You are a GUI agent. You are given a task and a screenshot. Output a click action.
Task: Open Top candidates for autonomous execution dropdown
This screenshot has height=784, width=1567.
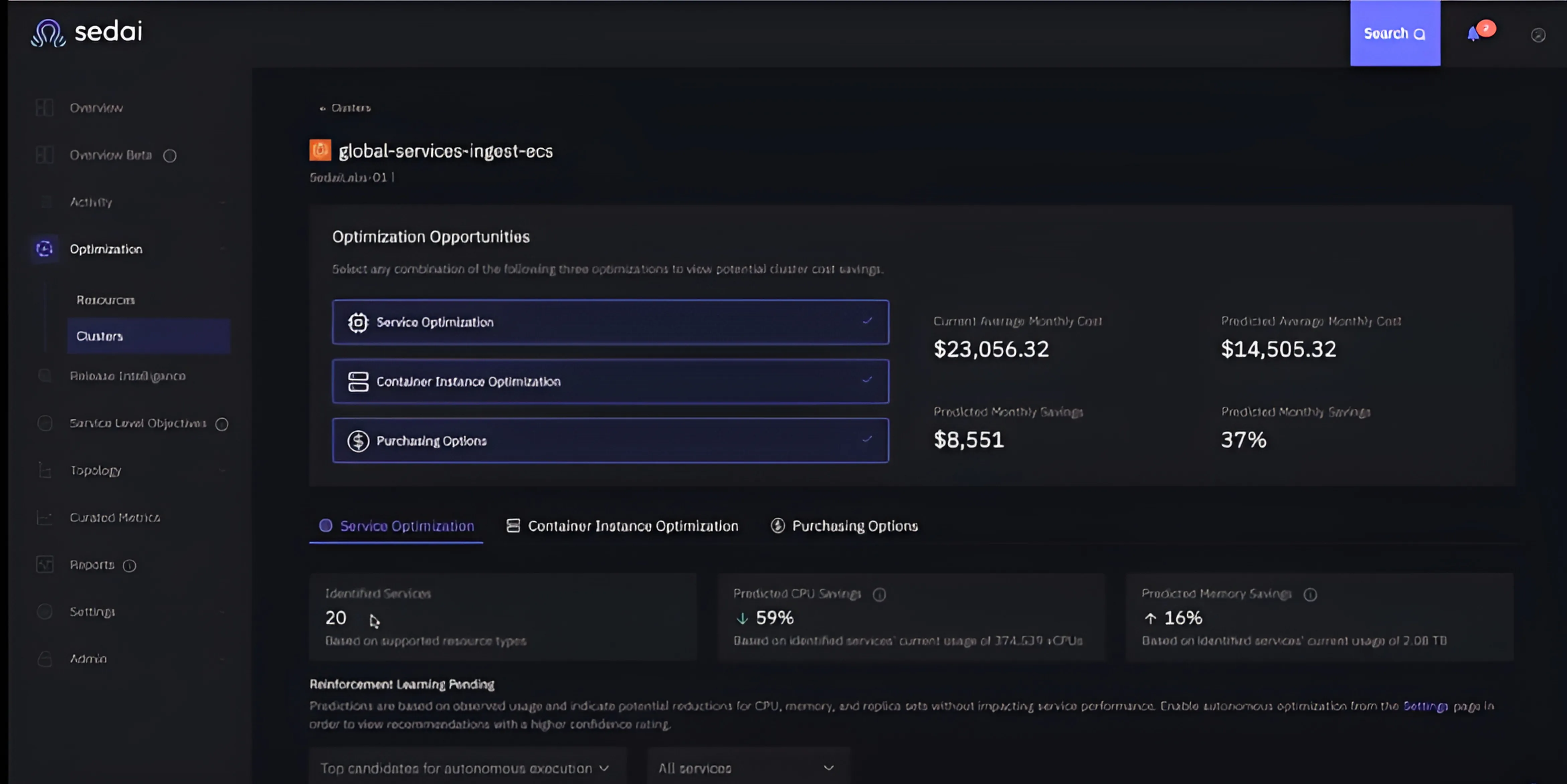465,768
